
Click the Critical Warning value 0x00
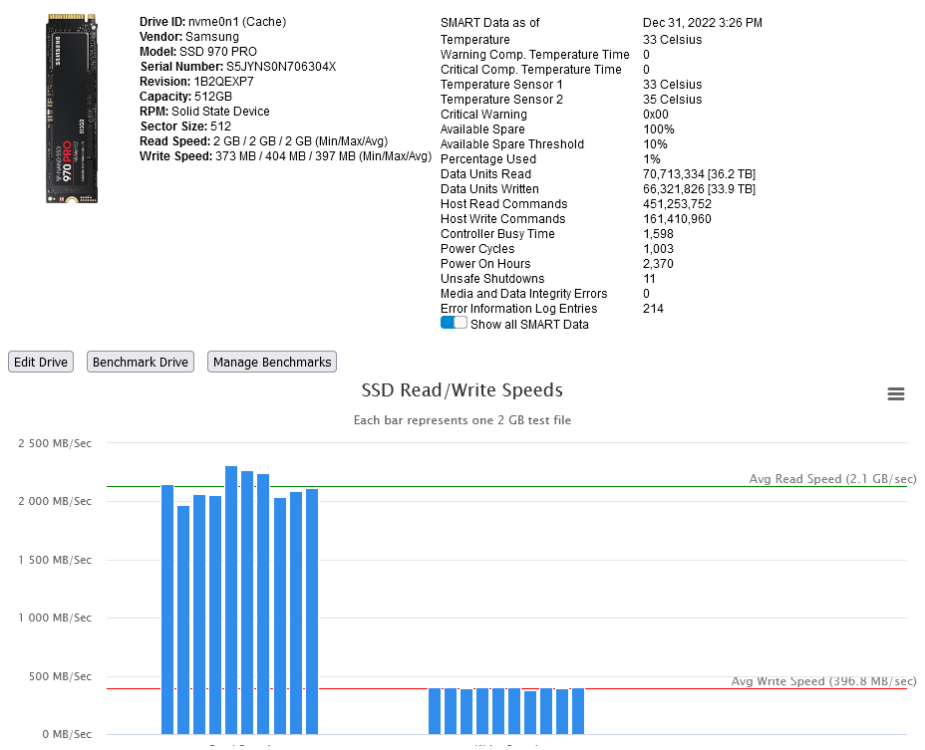[x=655, y=114]
